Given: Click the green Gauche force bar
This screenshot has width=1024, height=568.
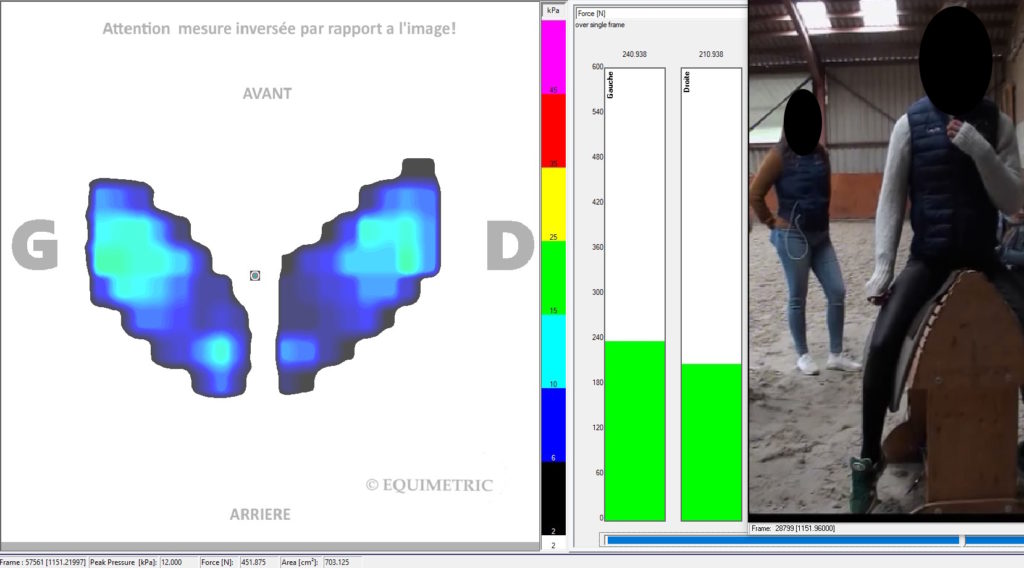Looking at the screenshot, I should (x=635, y=430).
